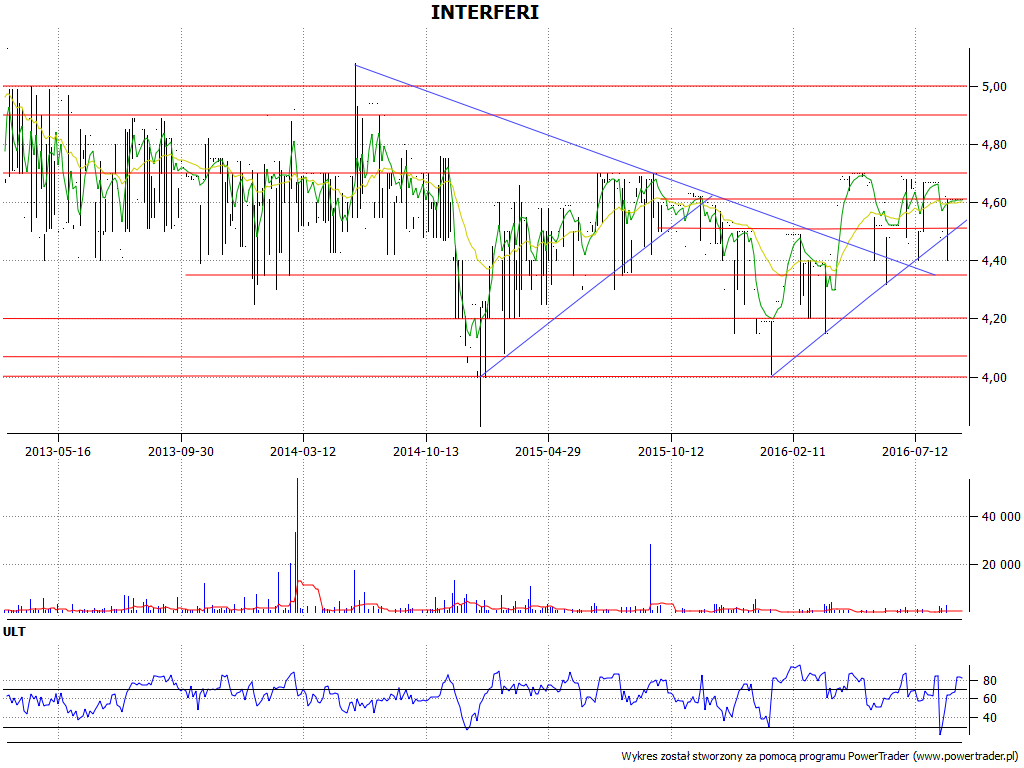Click the 40 000 volume axis label
The height and width of the screenshot is (768, 1024).
(1000, 517)
